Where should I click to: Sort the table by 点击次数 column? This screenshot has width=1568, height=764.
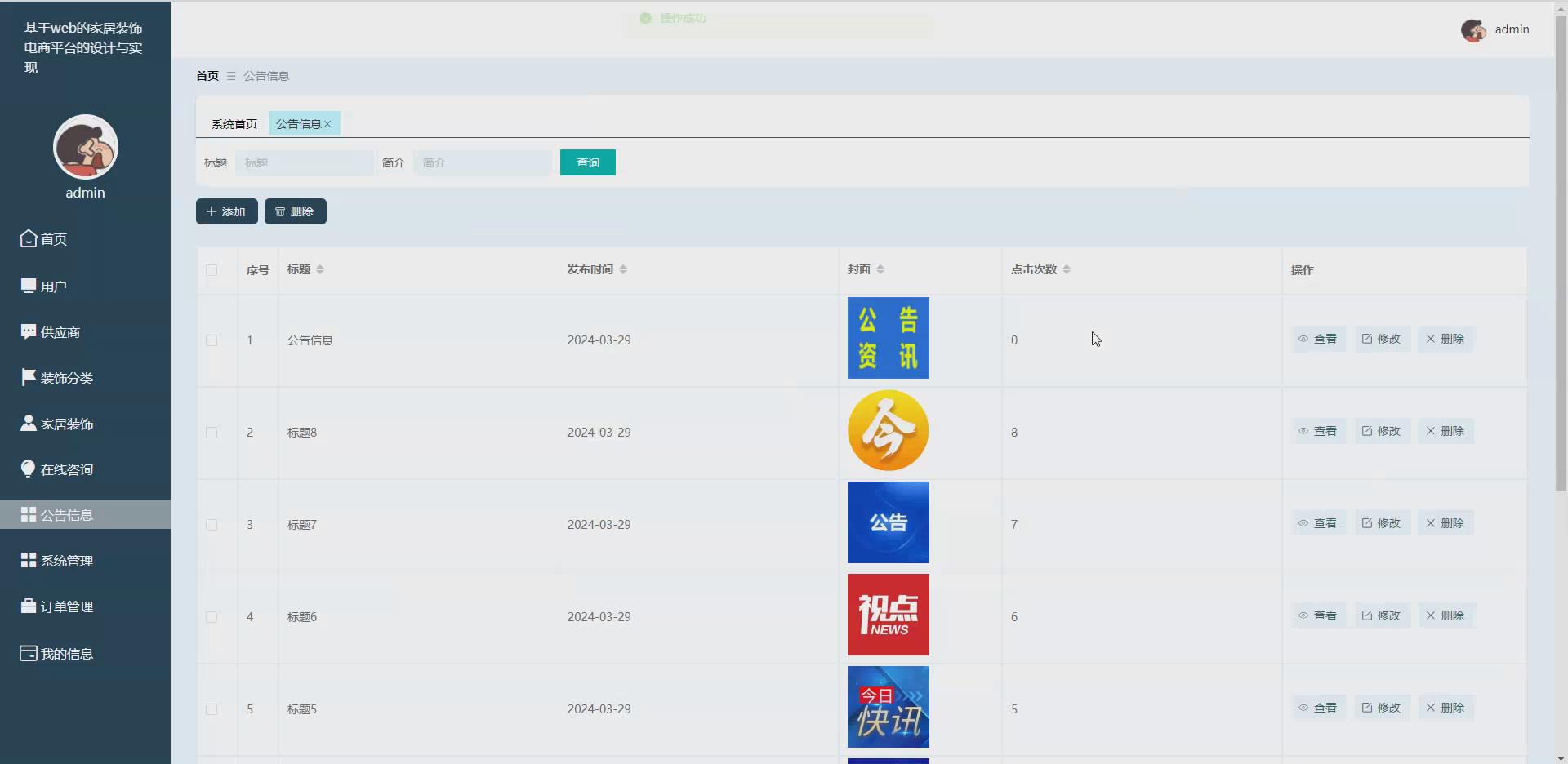click(1067, 269)
